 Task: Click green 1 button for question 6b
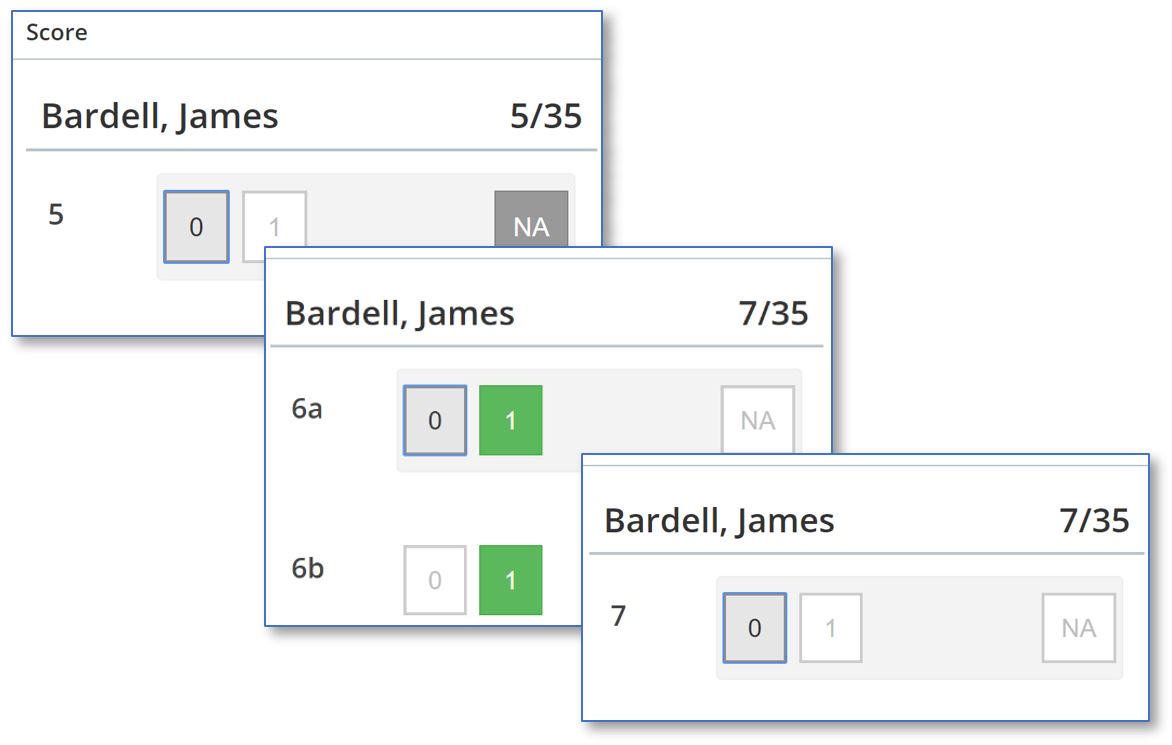pyautogui.click(x=511, y=580)
